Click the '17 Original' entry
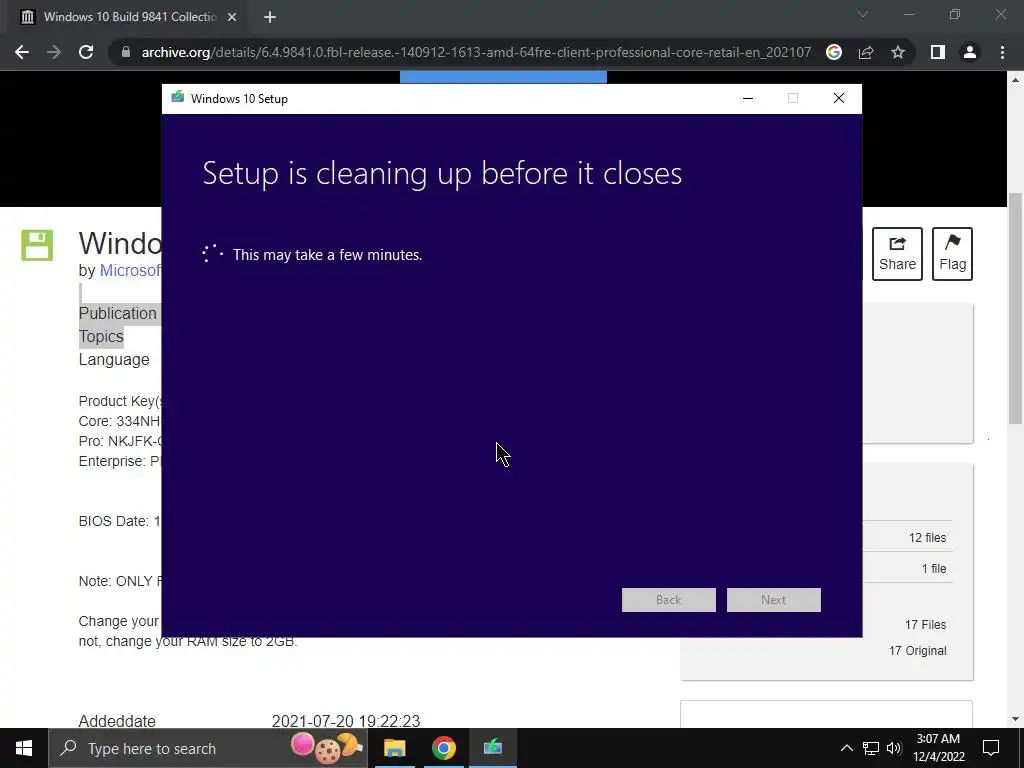This screenshot has height=768, width=1024. tap(918, 650)
